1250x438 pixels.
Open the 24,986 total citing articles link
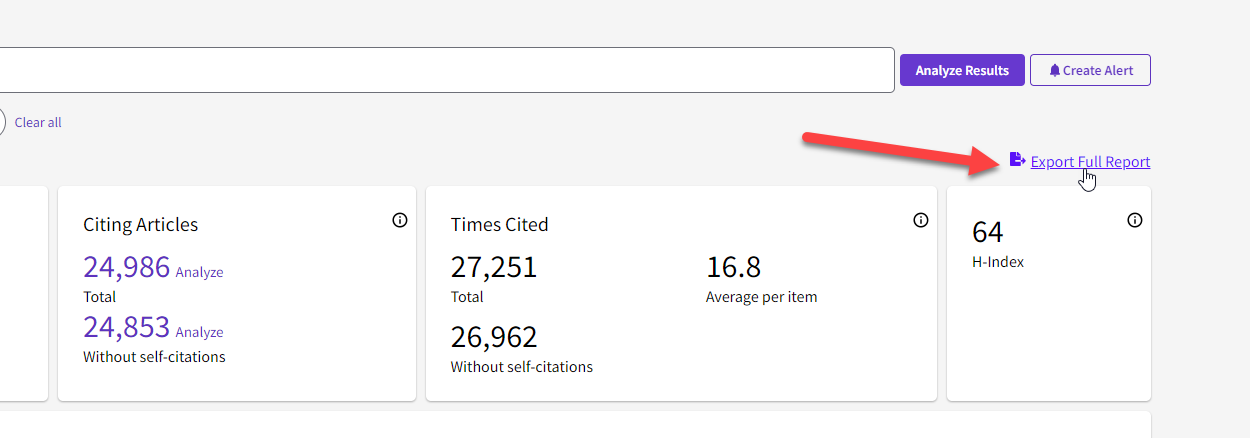[126, 266]
